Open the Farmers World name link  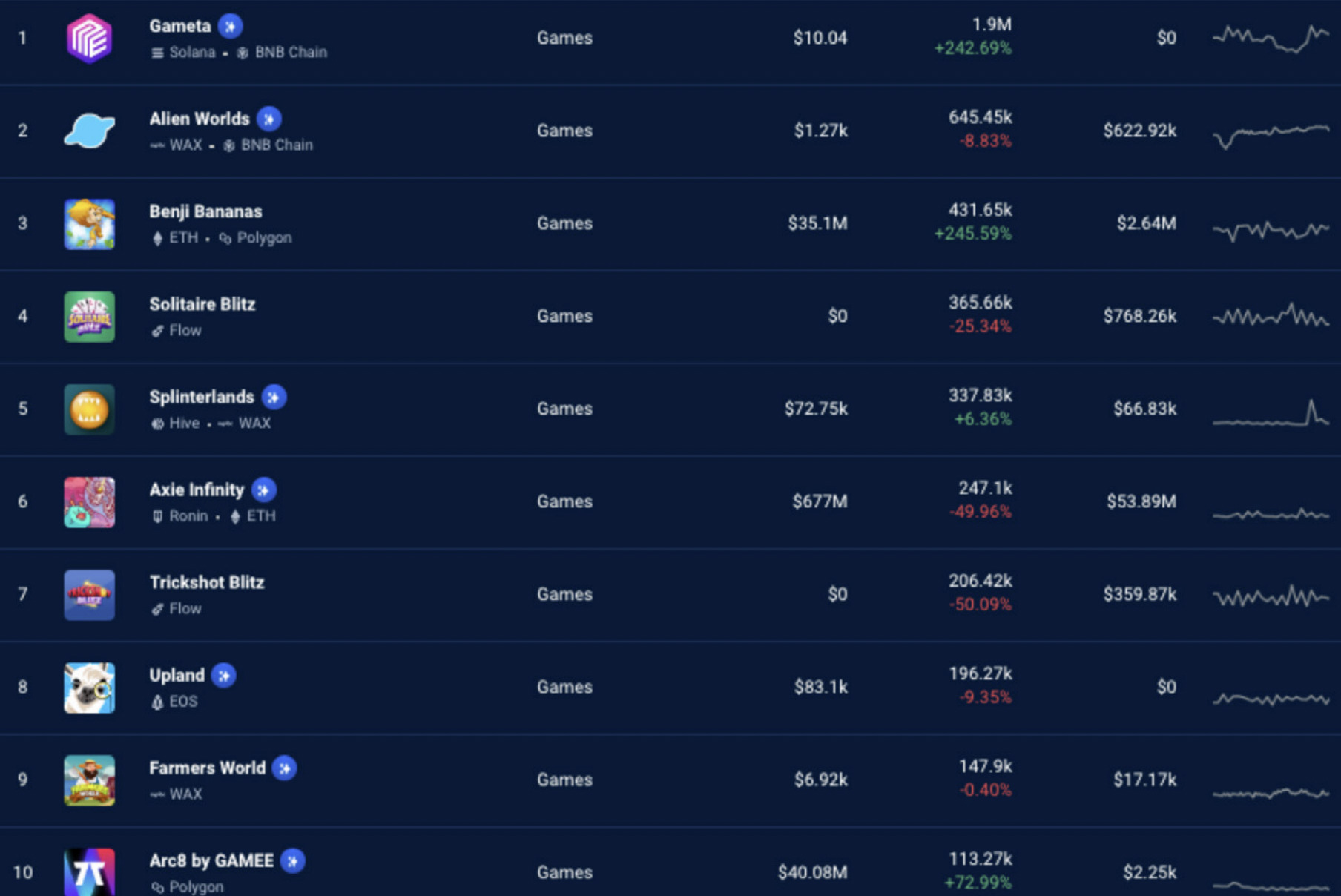pos(208,768)
